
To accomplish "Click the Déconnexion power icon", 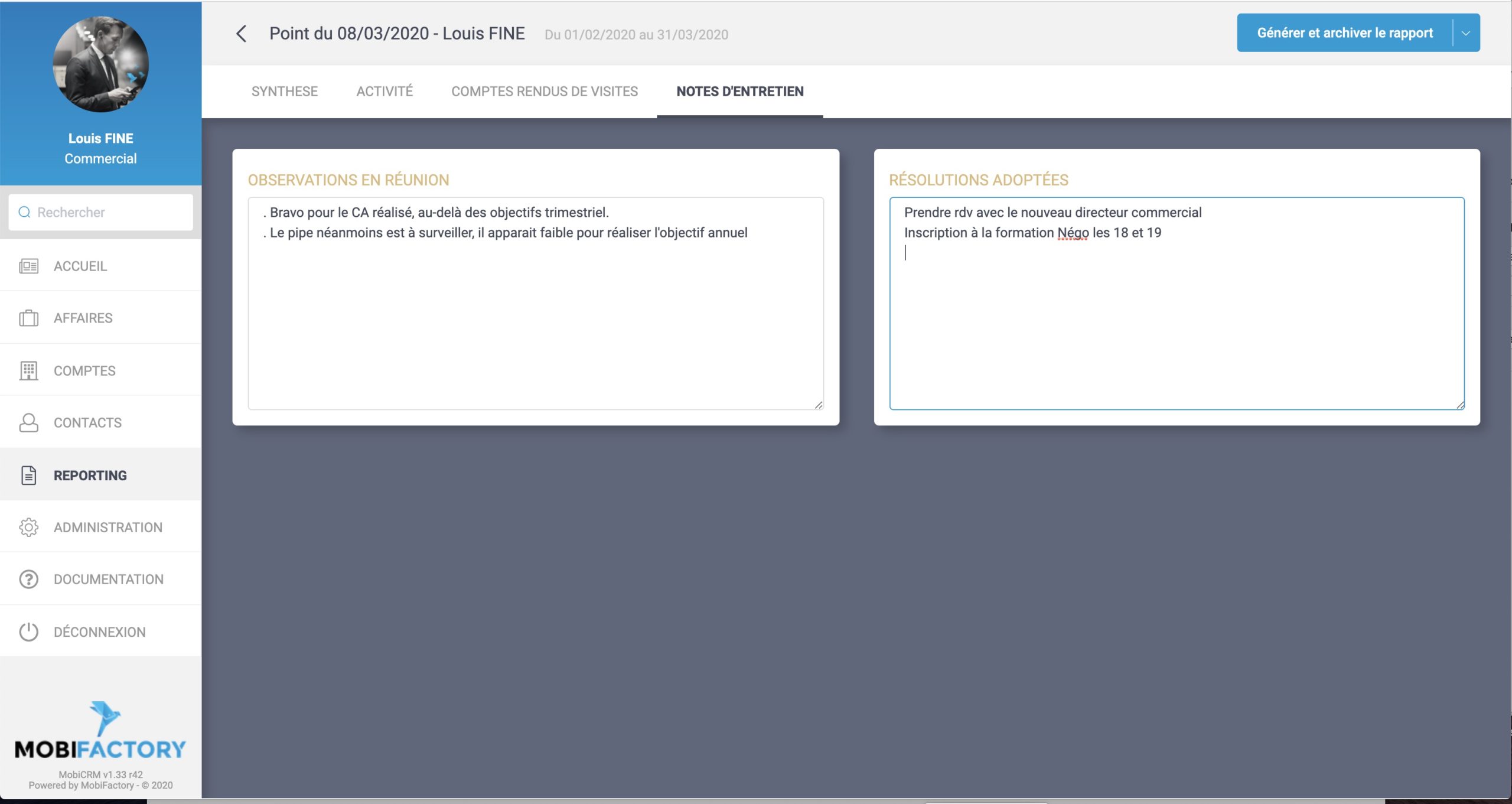I will point(28,632).
